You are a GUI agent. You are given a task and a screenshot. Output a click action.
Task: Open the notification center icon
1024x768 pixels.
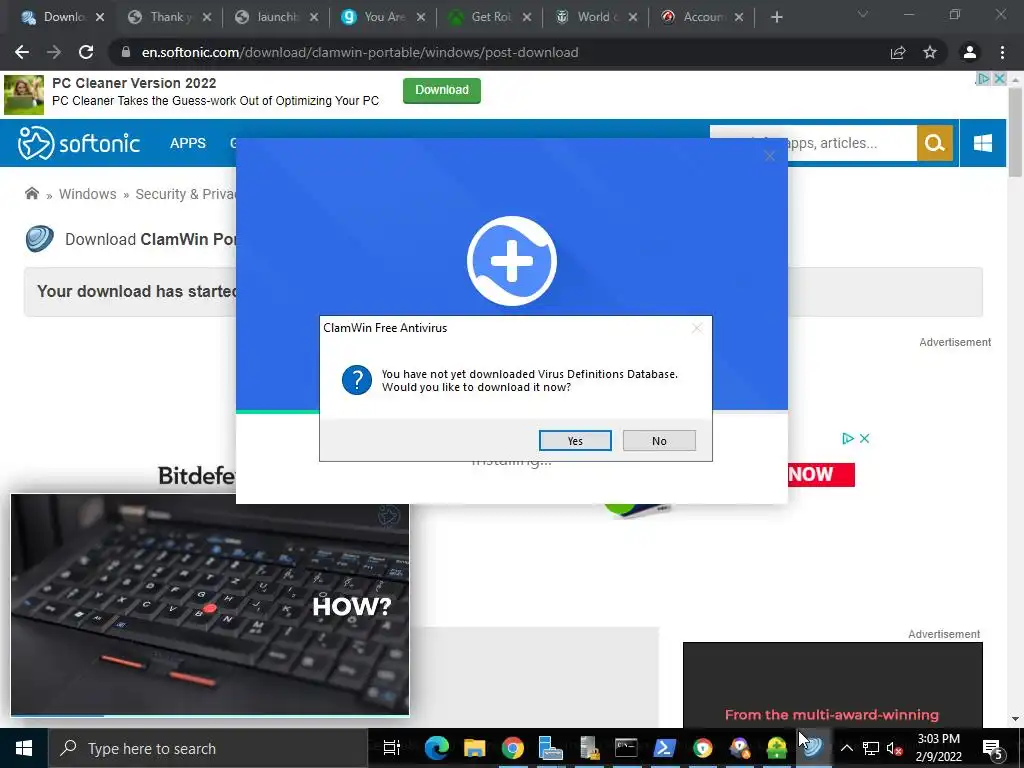[993, 748]
